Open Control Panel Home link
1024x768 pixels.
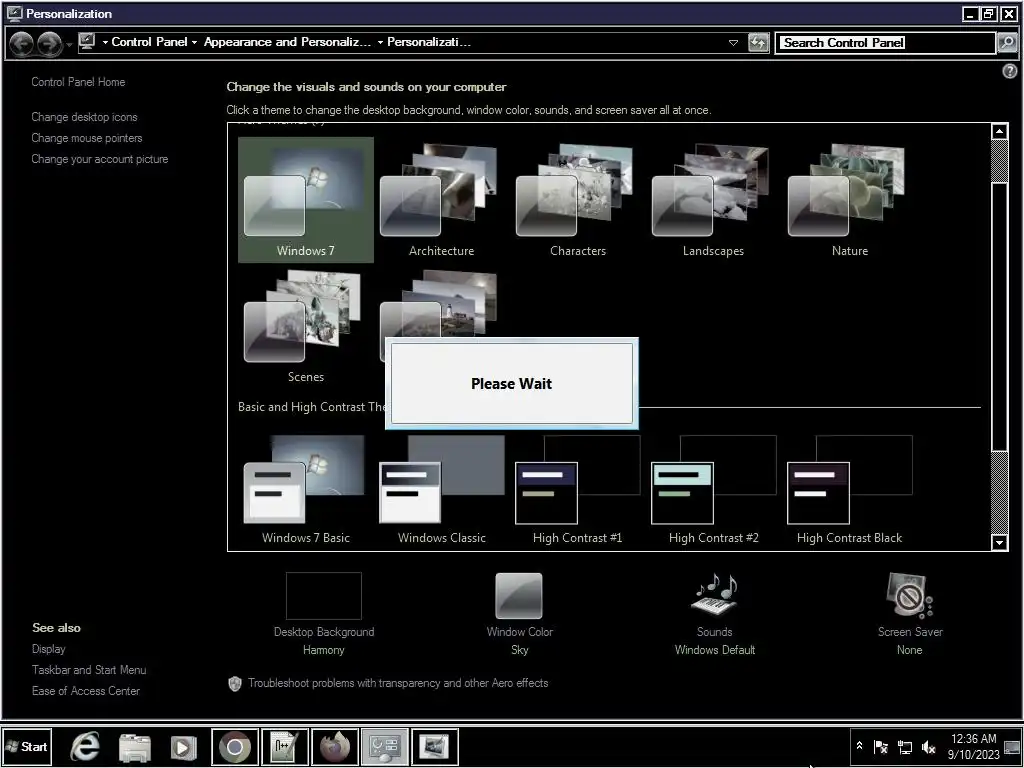click(78, 82)
